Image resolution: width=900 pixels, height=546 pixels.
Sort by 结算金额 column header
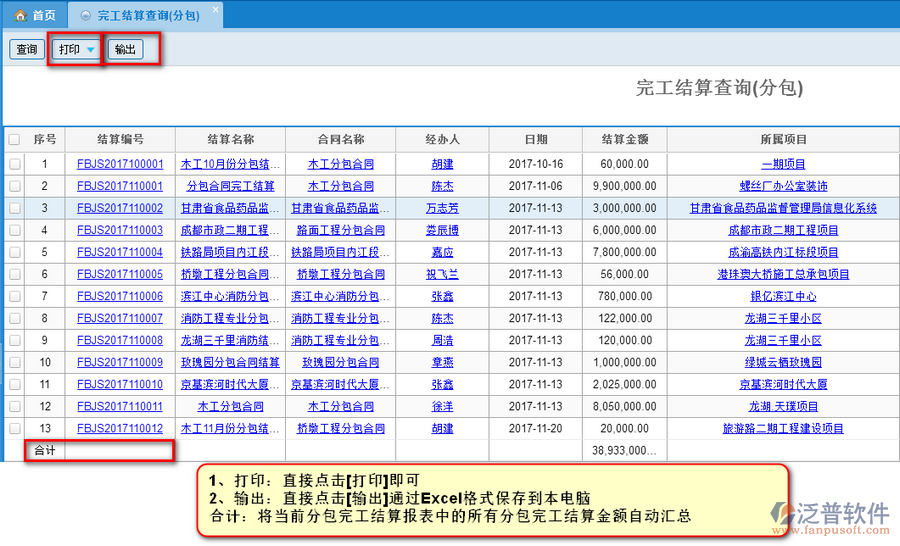[626, 140]
